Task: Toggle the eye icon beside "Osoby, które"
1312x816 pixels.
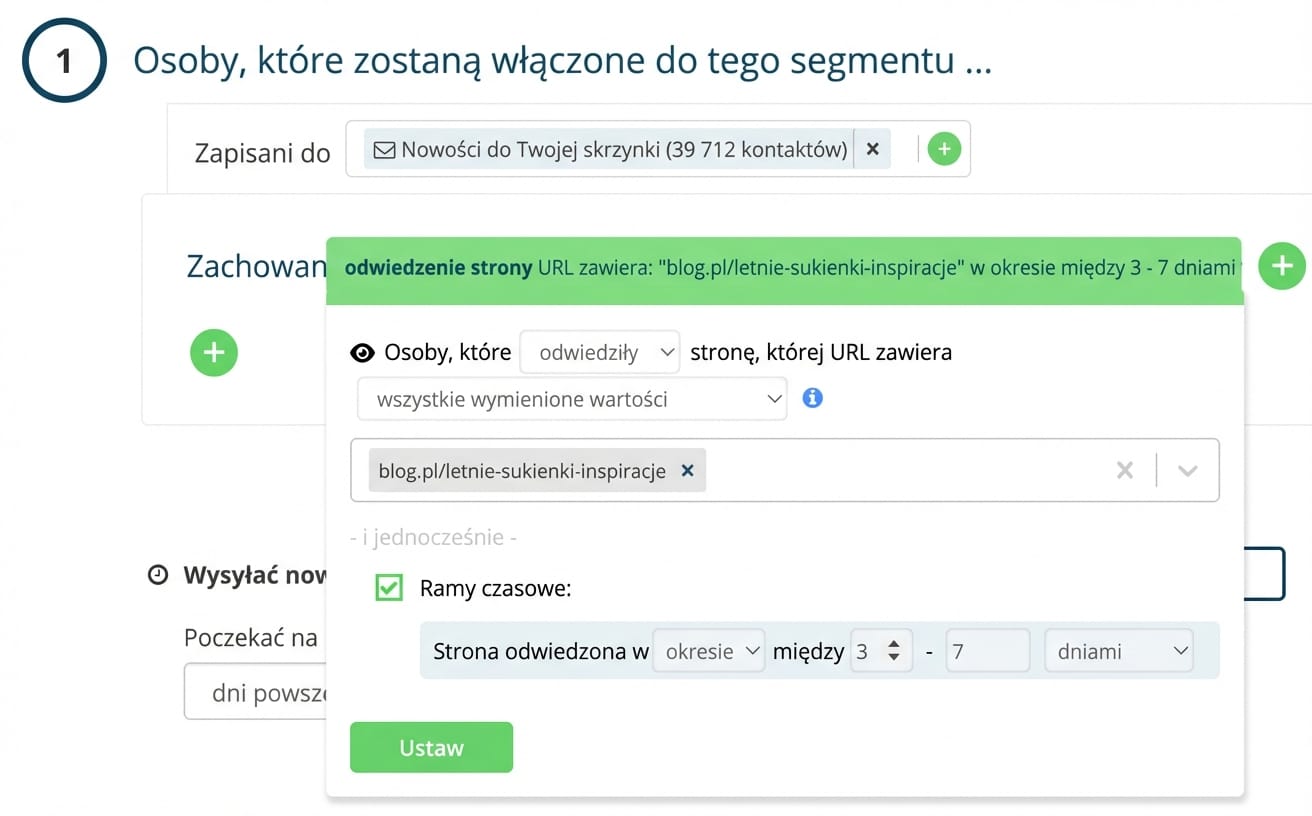Action: pyautogui.click(x=363, y=352)
